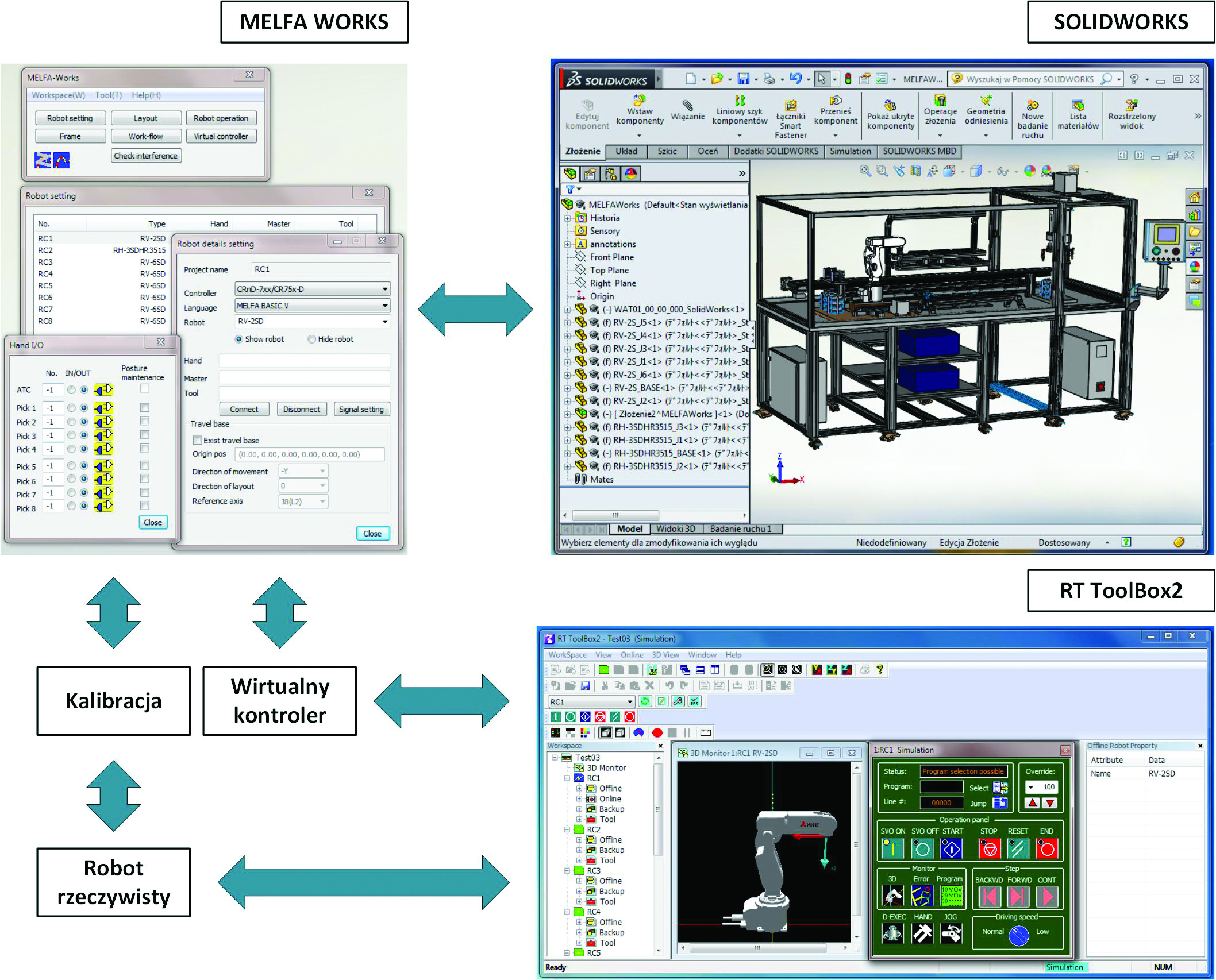
Task: Open the 3D View menu in RT ToolBox2
Action: coord(665,655)
